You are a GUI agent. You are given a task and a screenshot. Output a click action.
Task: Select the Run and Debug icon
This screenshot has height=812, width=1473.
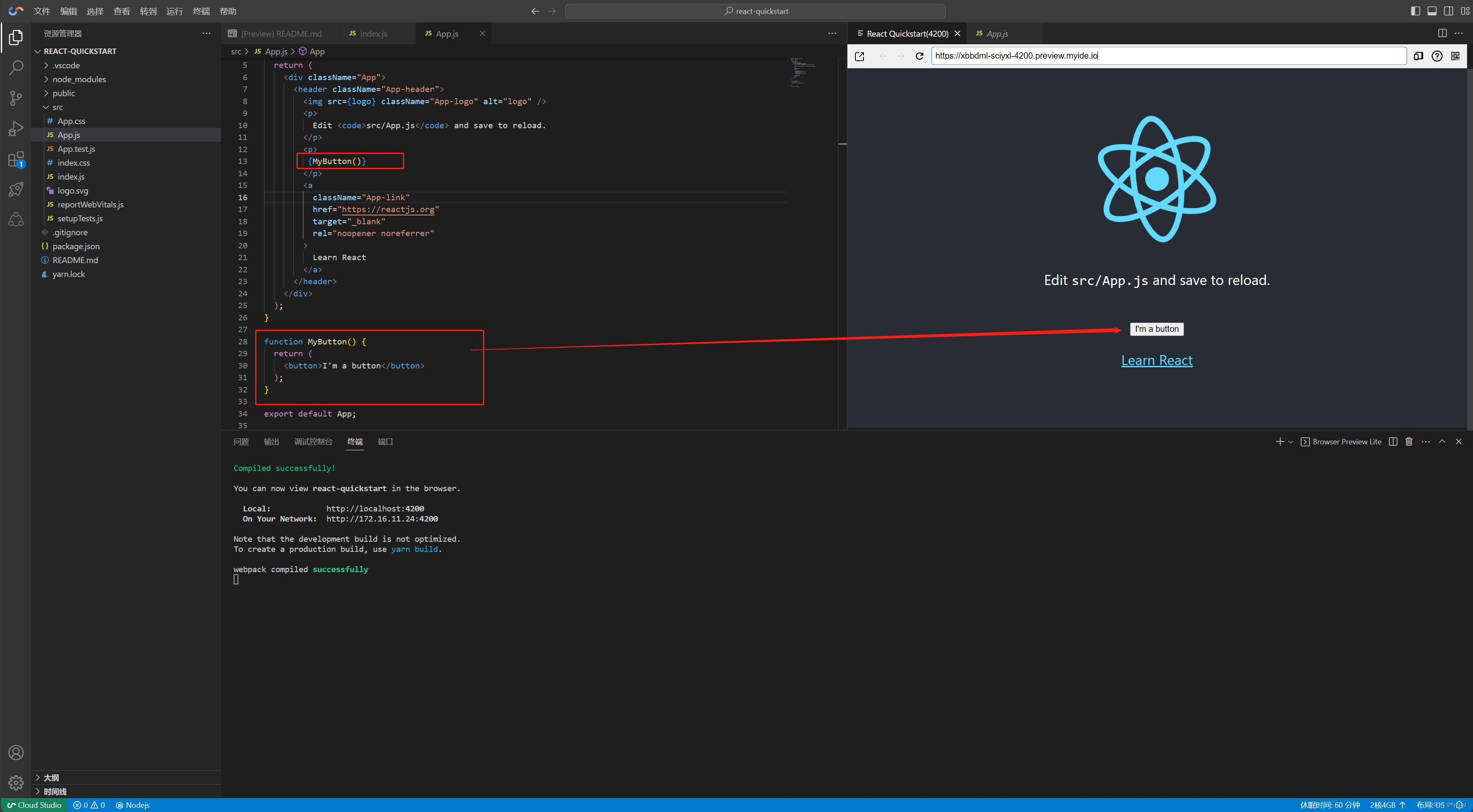point(16,128)
